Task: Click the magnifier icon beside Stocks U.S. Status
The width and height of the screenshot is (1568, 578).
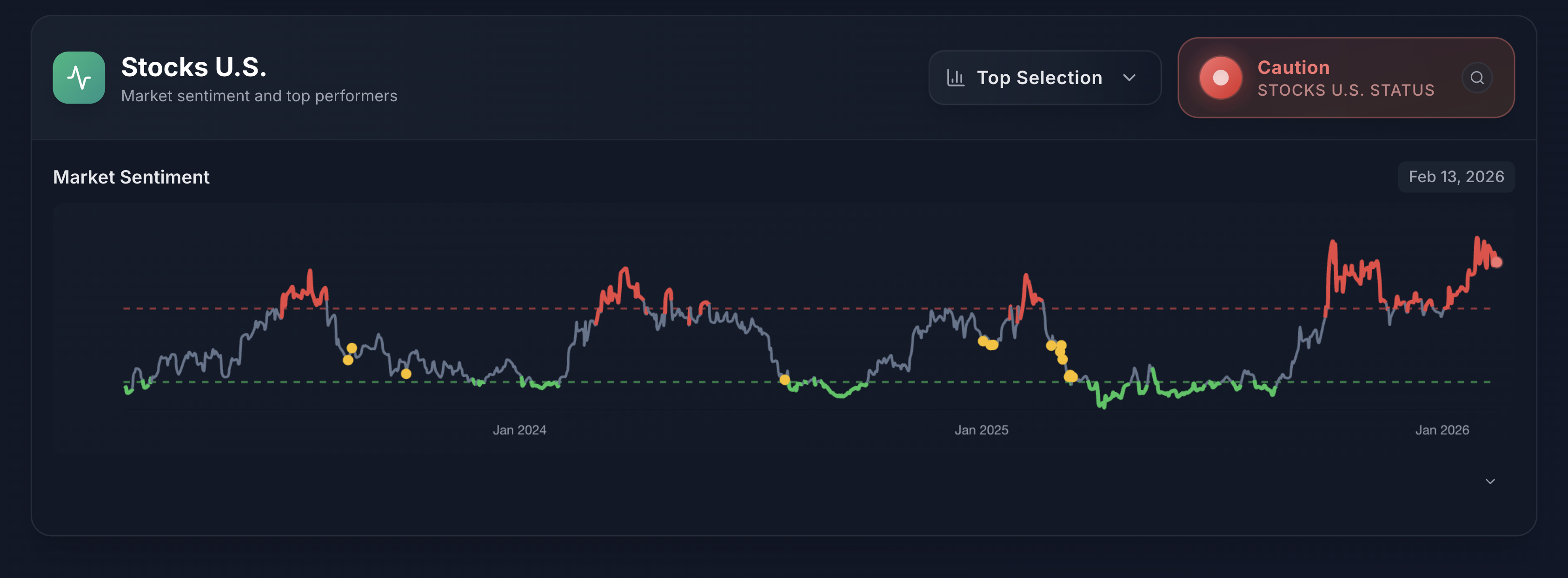Action: [x=1478, y=78]
